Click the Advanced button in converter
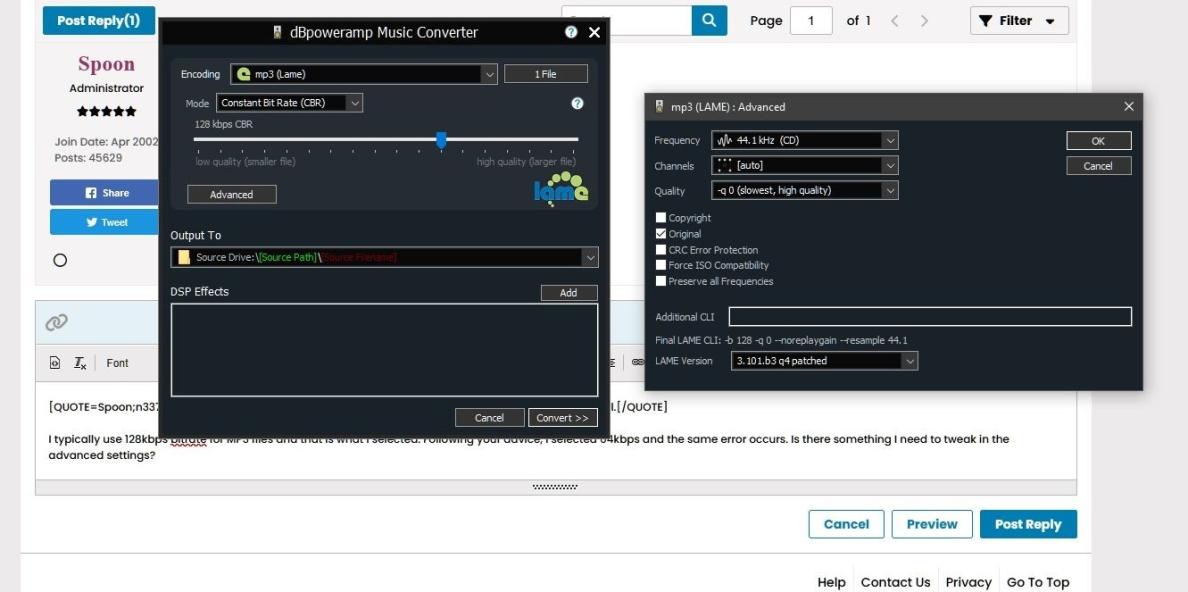 (232, 195)
